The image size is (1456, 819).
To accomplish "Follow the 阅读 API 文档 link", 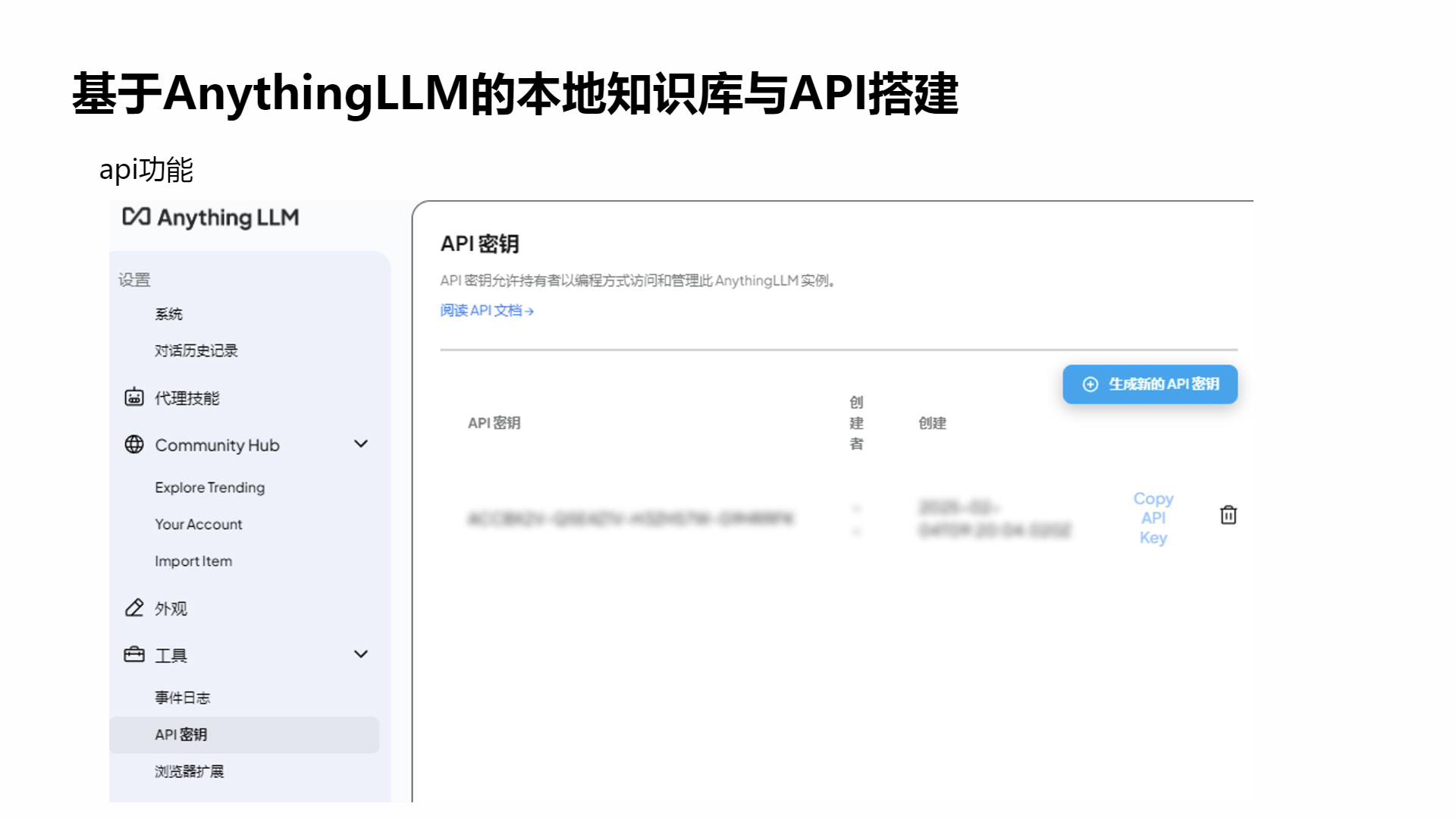I will 487,310.
